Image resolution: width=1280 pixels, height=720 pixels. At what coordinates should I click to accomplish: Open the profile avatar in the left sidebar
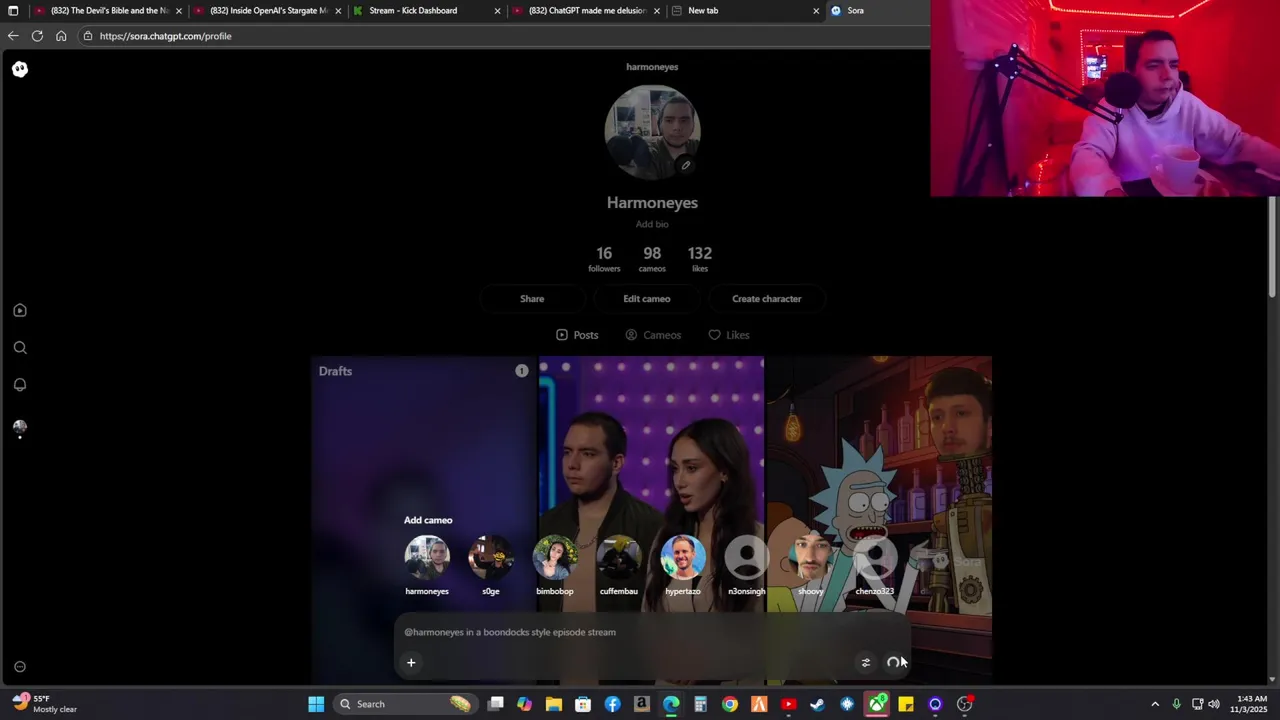(x=20, y=426)
